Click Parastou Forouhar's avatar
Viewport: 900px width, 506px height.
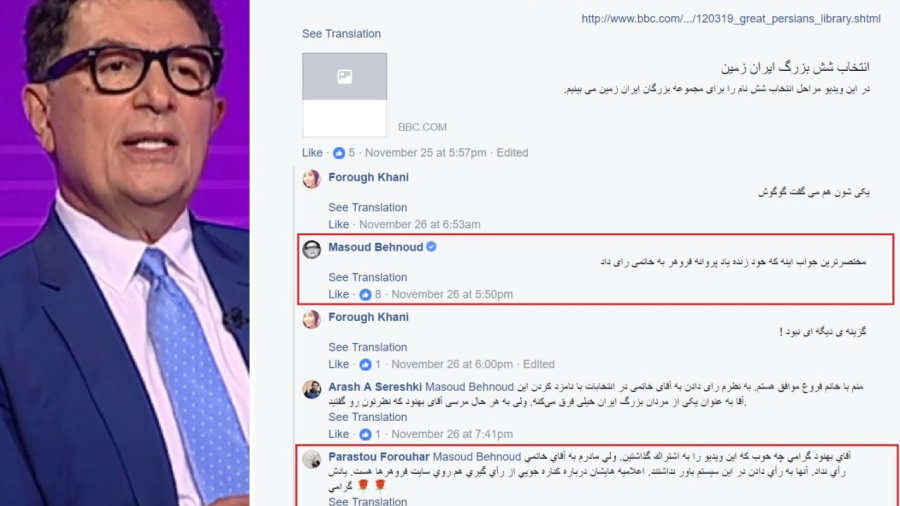tap(312, 459)
